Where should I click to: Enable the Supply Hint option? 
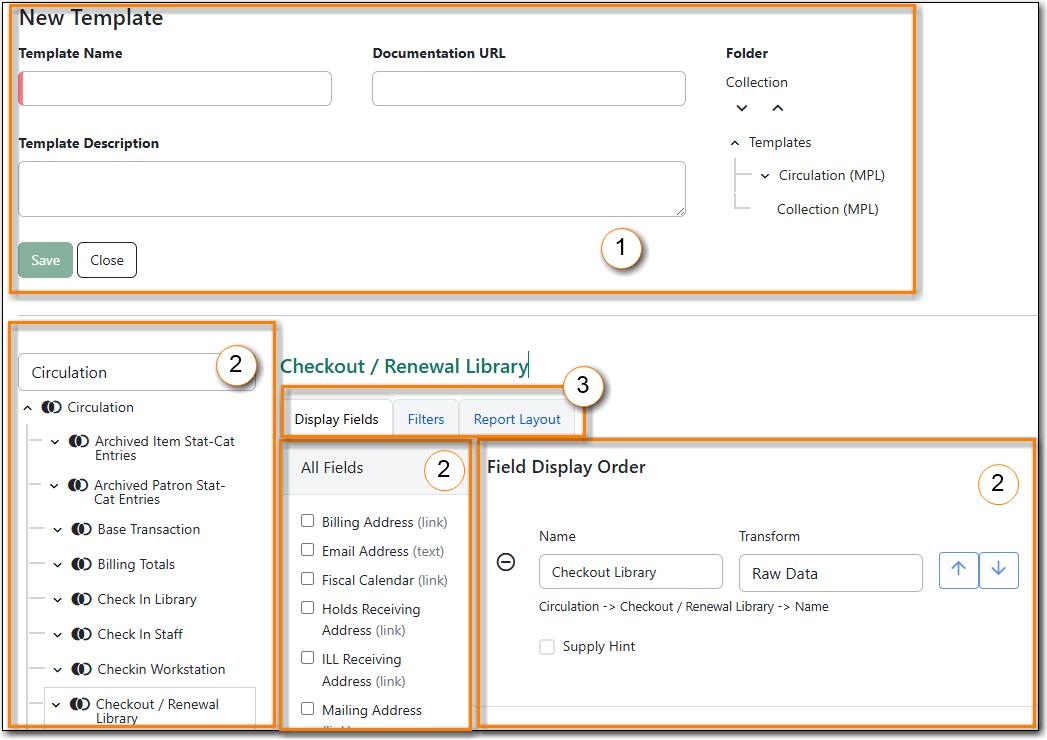[x=547, y=647]
